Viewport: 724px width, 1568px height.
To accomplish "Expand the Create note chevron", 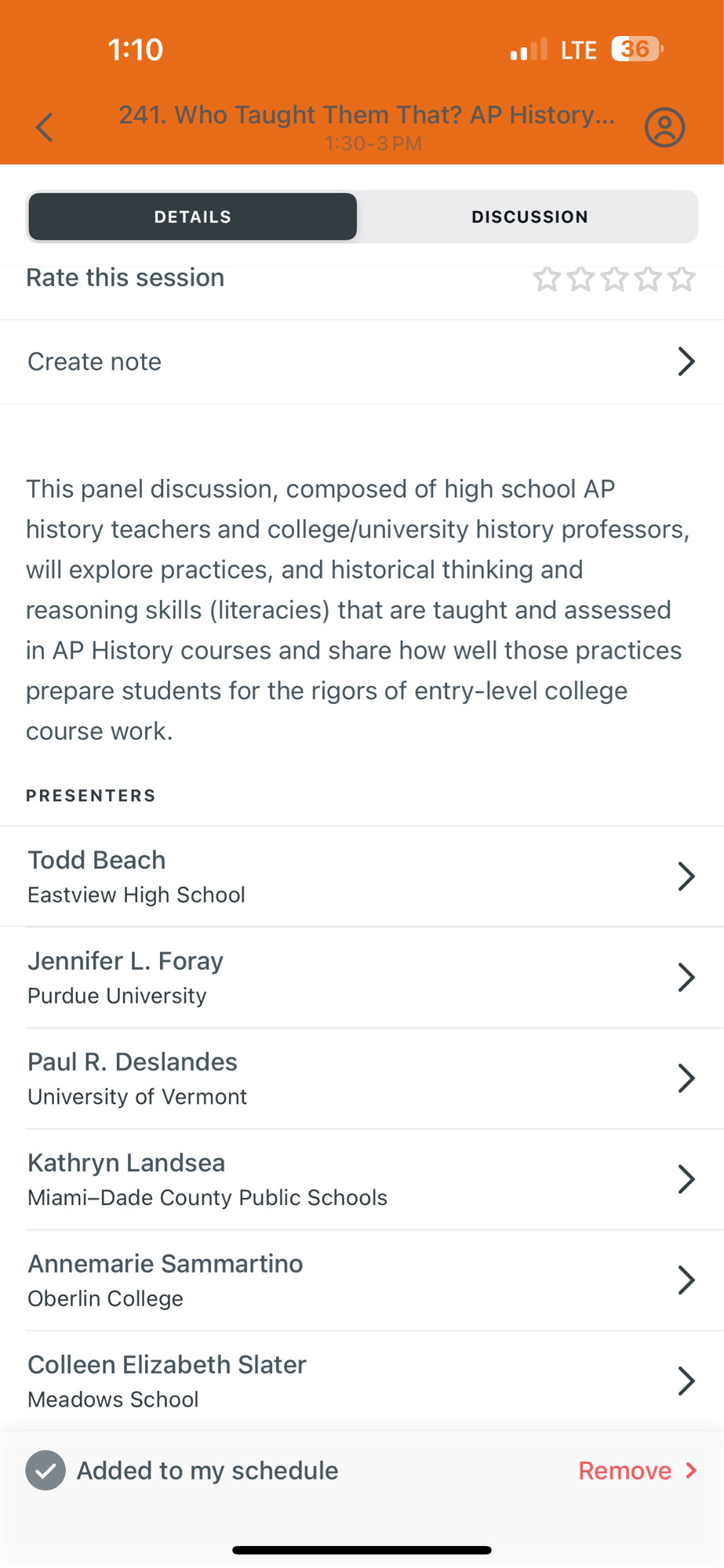I will click(x=686, y=361).
